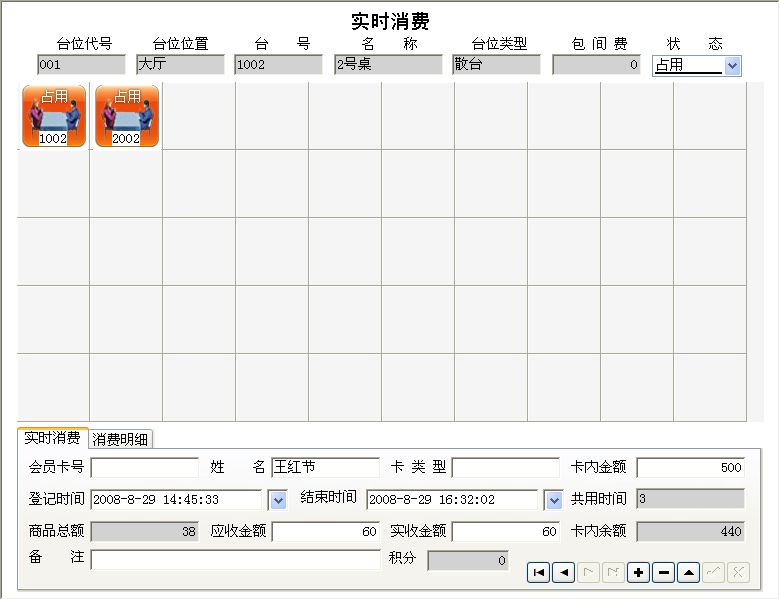Click the 名称 field showing 2号桌

tap(388, 65)
